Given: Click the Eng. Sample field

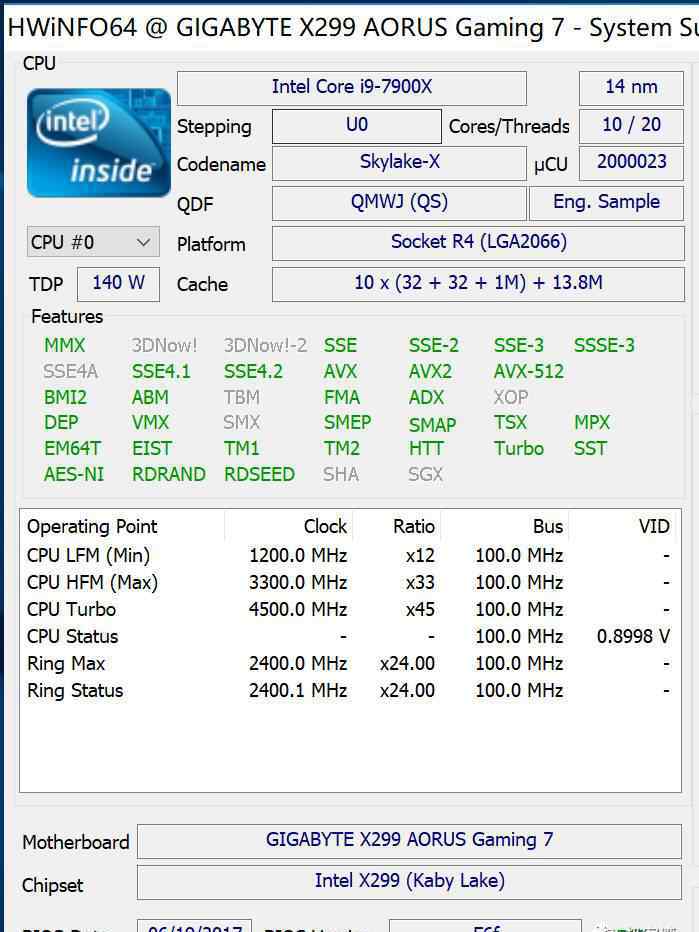Looking at the screenshot, I should click(606, 203).
